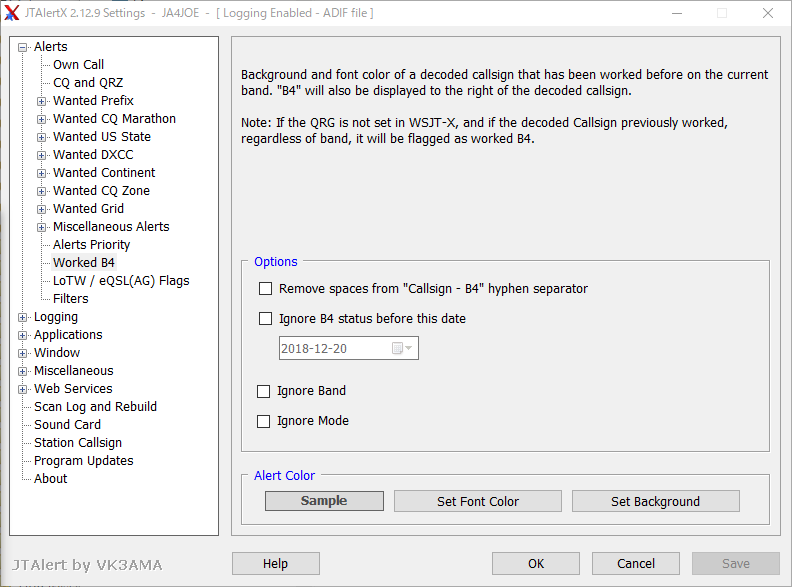Cancel the settings dialog
Viewport: 792px width, 587px height.
tap(636, 563)
